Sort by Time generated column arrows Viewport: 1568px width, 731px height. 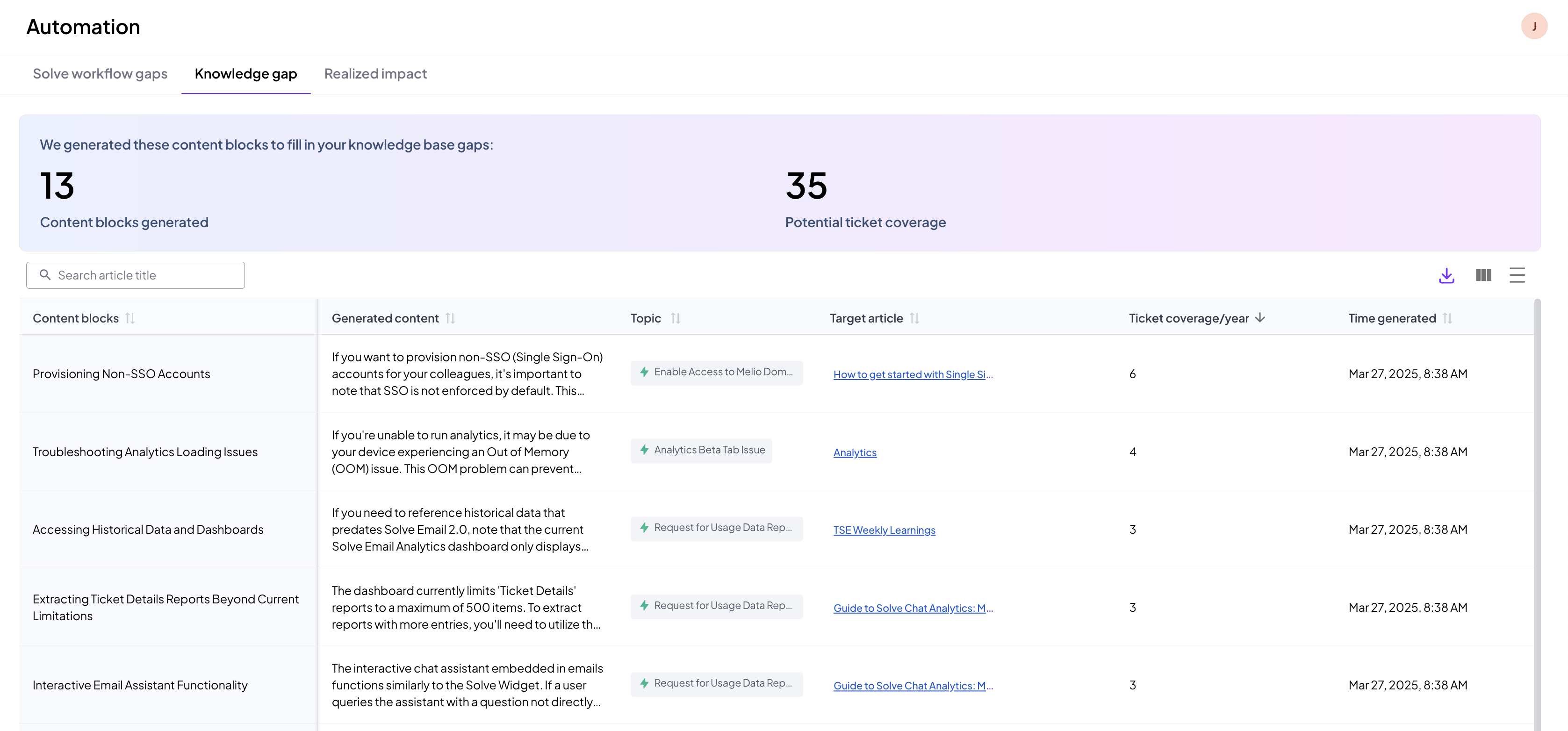tap(1447, 318)
